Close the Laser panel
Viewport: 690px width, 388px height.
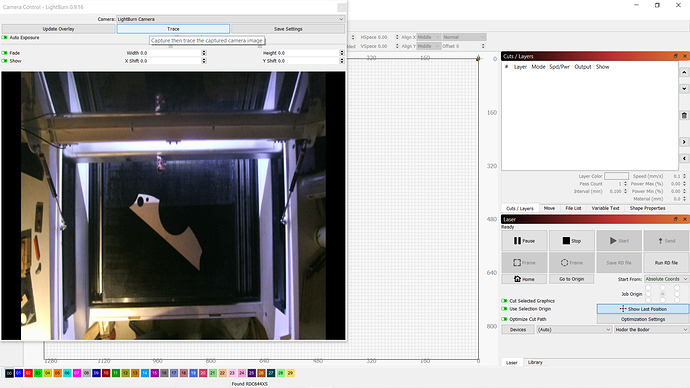685,219
